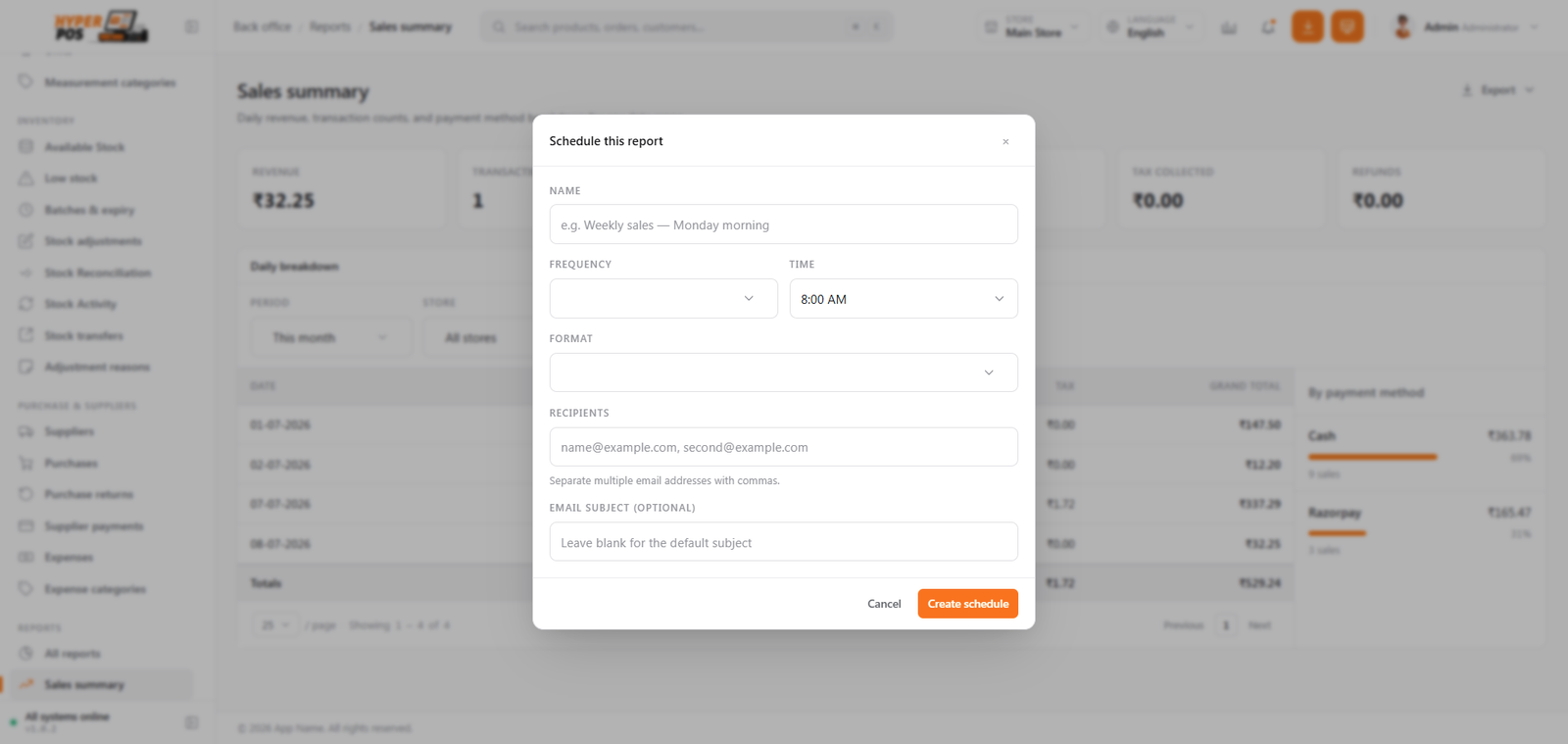The height and width of the screenshot is (744, 1568).
Task: Click the Suppliers truck icon
Action: pos(26,431)
